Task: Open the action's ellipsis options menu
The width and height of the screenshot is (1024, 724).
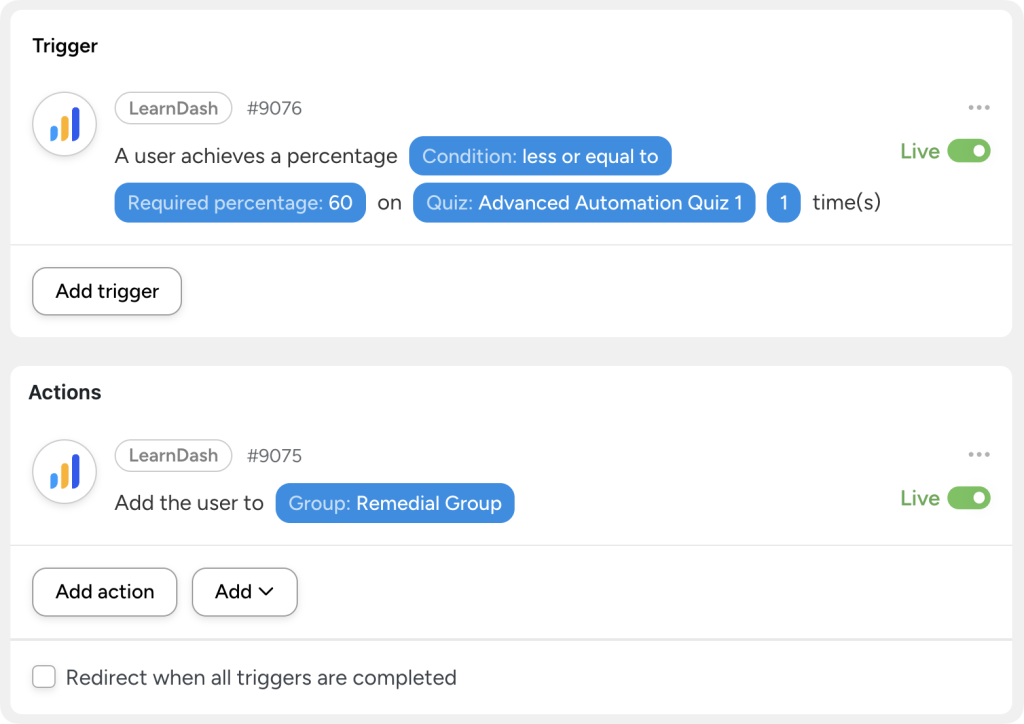Action: [x=978, y=454]
